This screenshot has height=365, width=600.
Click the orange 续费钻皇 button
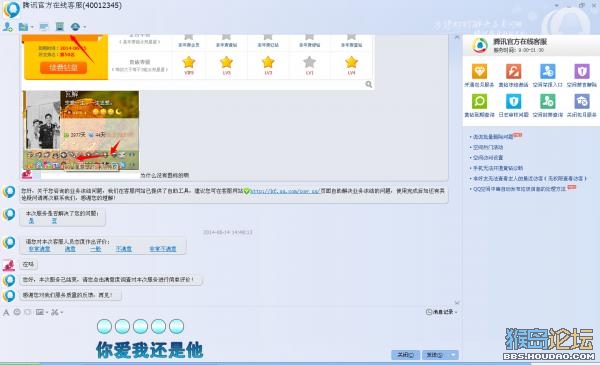click(63, 68)
